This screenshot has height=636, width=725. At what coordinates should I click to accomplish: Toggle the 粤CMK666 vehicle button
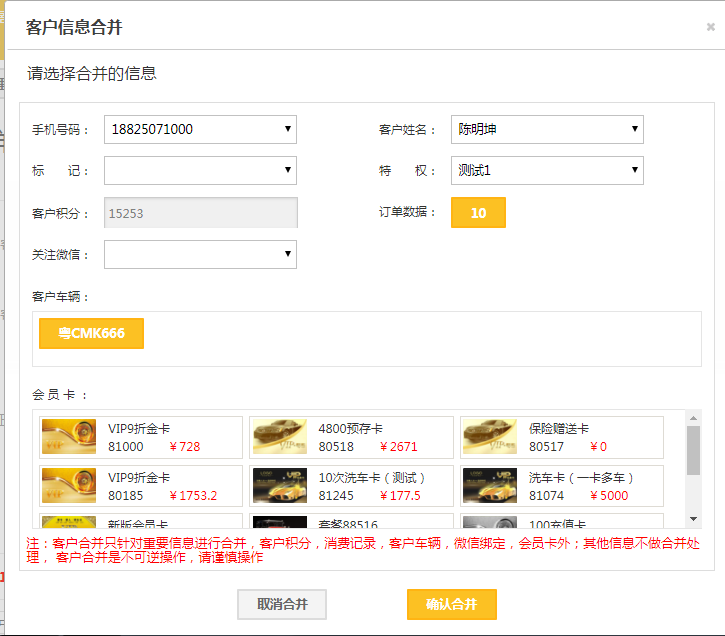(91, 333)
